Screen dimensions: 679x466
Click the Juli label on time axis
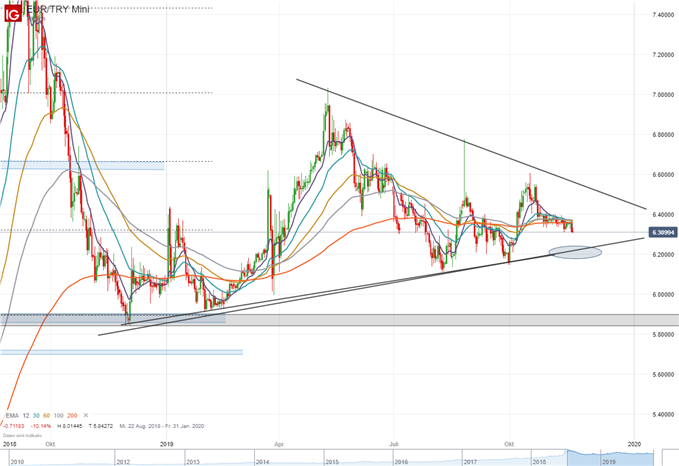[x=394, y=444]
